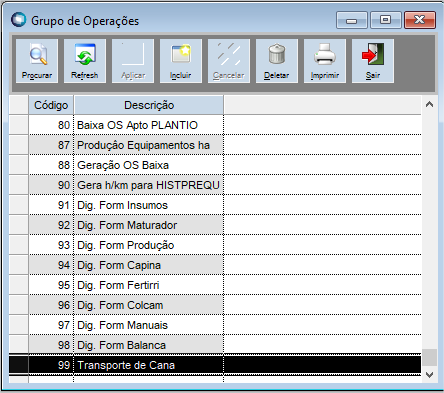444x393 pixels.
Task: Select row Dig. Form Balanca
Action: (215, 345)
